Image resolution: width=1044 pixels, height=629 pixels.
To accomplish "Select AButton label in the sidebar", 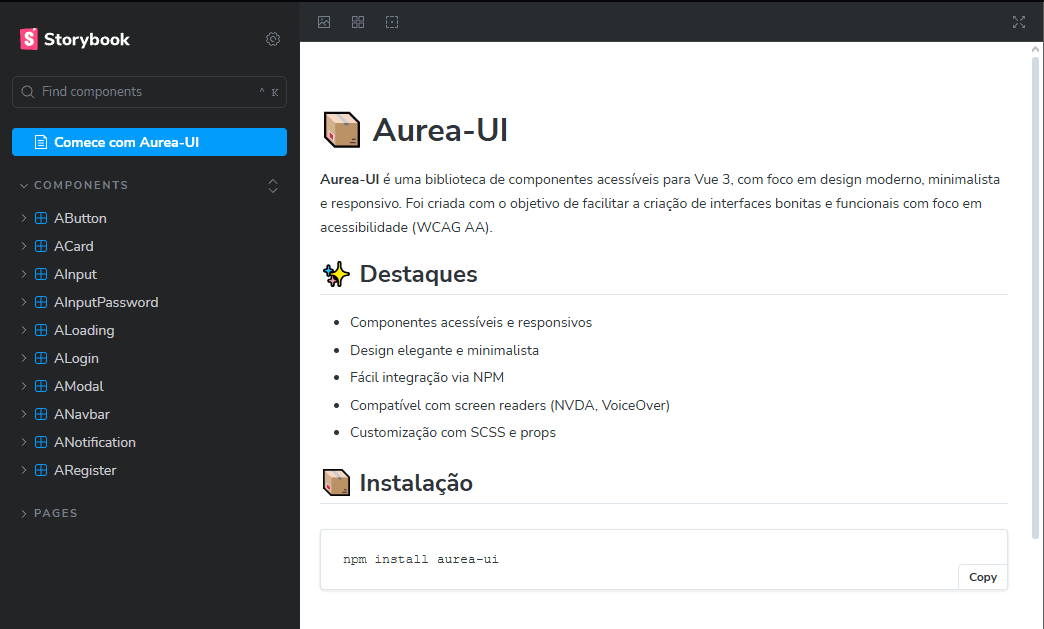I will pyautogui.click(x=80, y=218).
